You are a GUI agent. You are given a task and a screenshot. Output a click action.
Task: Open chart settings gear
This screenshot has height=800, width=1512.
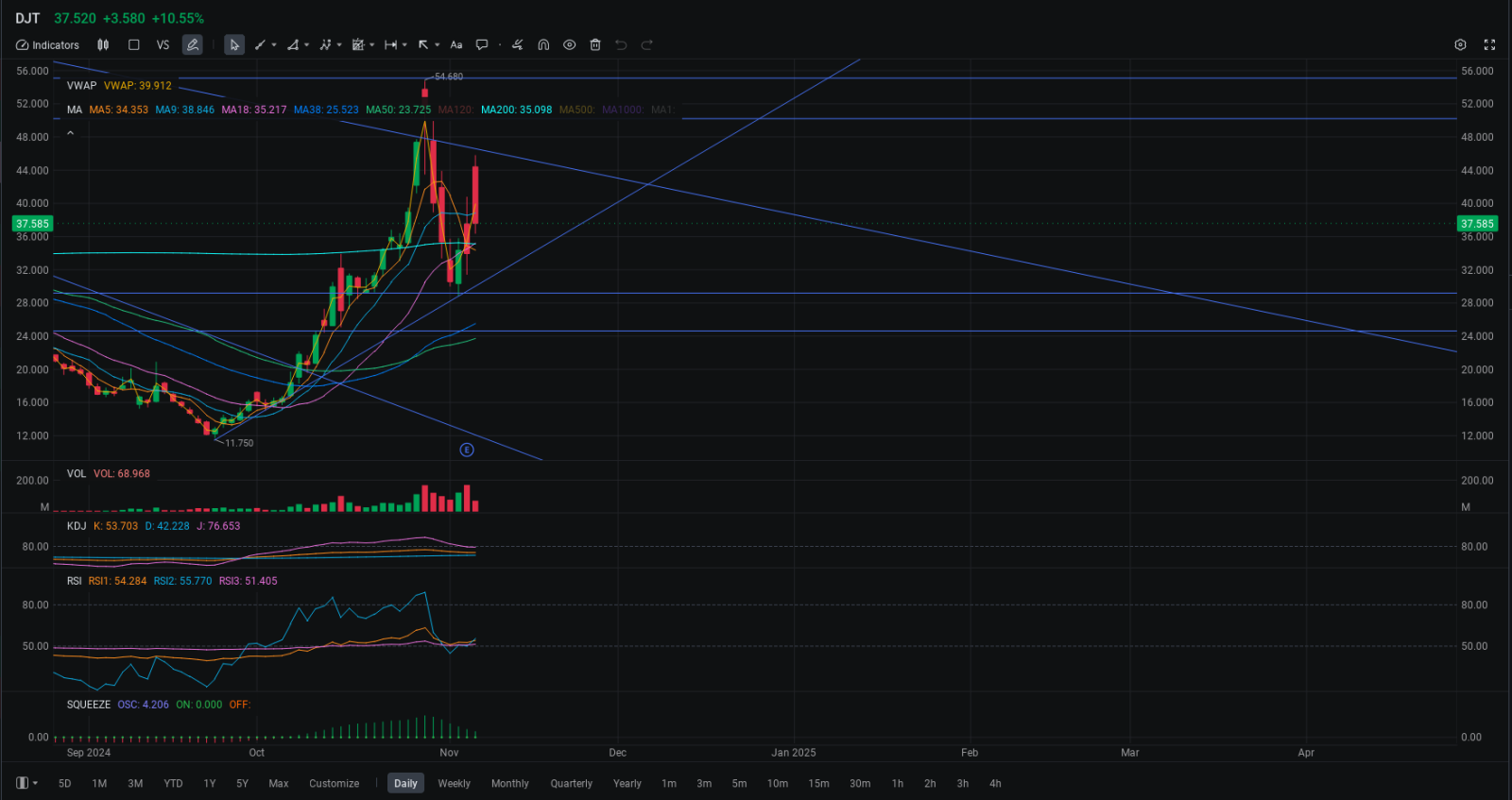1460,44
